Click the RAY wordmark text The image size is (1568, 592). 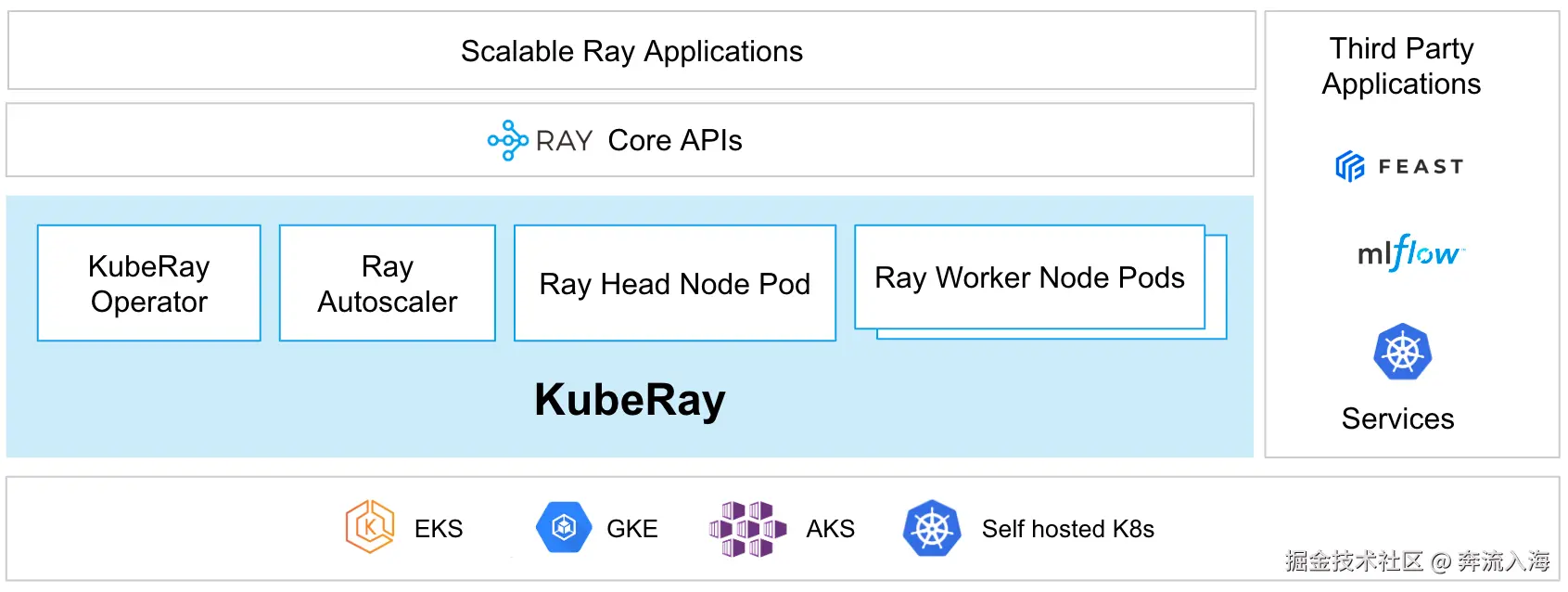(x=564, y=141)
